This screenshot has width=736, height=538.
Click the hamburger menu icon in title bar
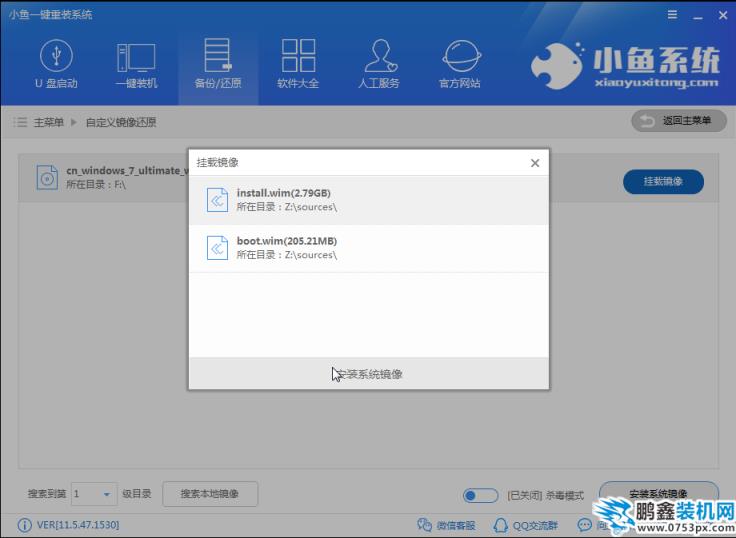click(x=672, y=15)
